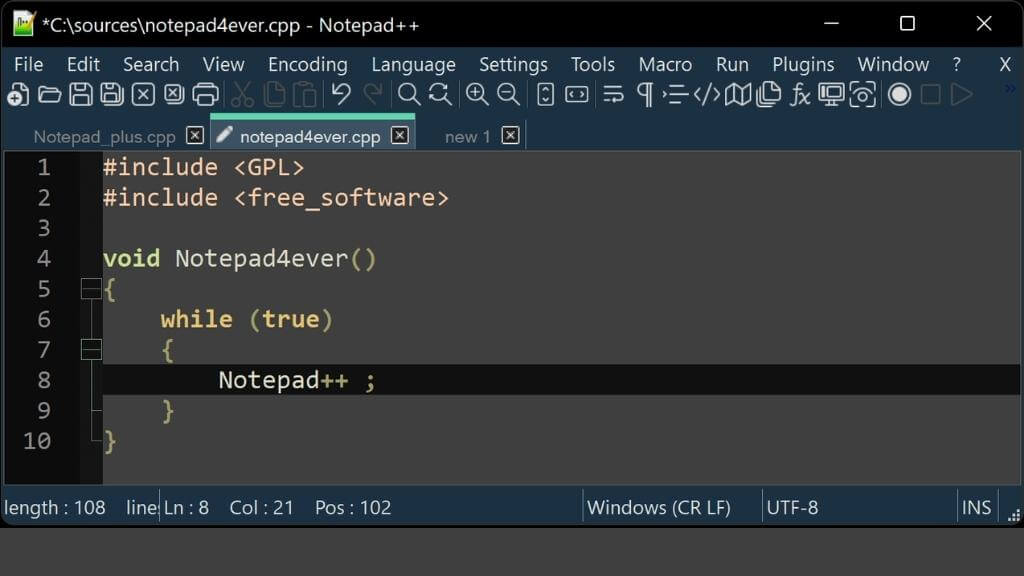The height and width of the screenshot is (576, 1024).
Task: Toggle synchronized horizontal scrolling icon
Action: tap(577, 95)
